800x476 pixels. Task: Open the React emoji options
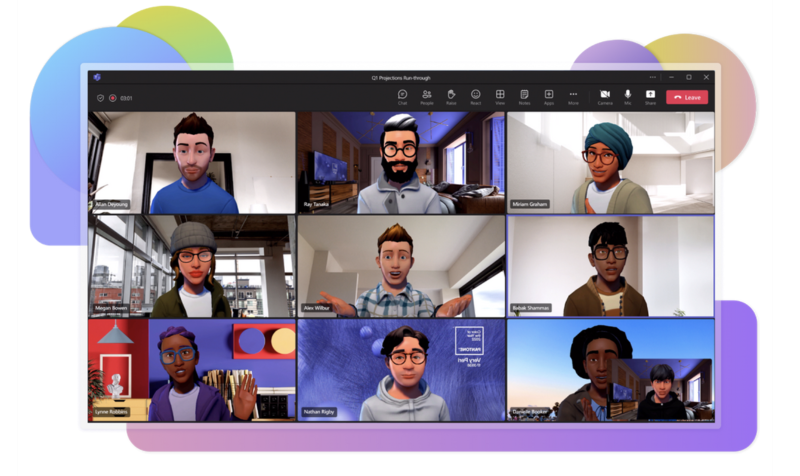[476, 96]
